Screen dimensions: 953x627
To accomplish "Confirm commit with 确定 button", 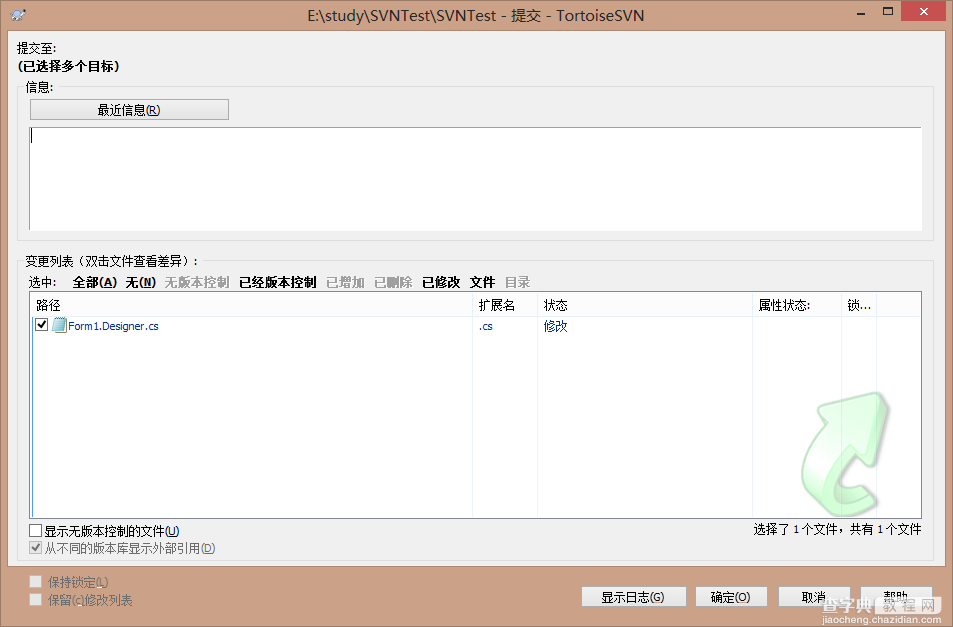I will tap(731, 597).
